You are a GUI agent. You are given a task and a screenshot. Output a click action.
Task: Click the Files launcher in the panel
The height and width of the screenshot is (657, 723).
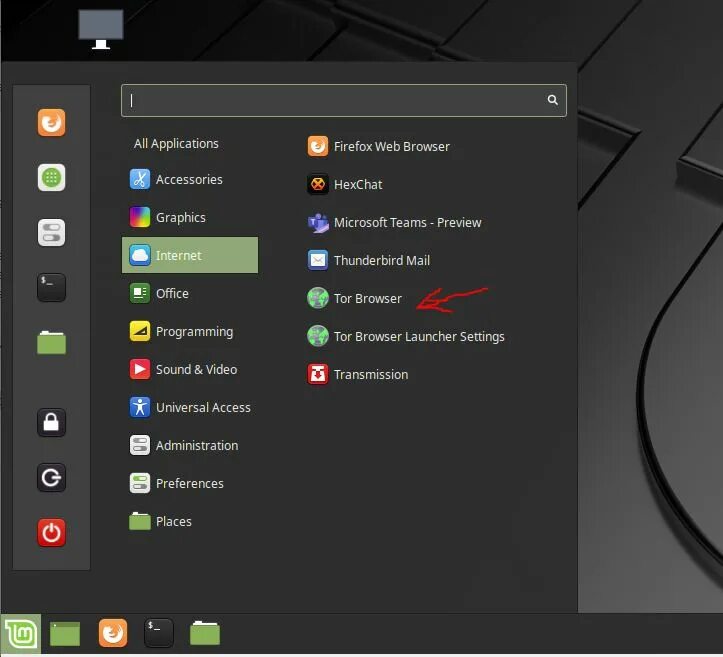point(205,633)
